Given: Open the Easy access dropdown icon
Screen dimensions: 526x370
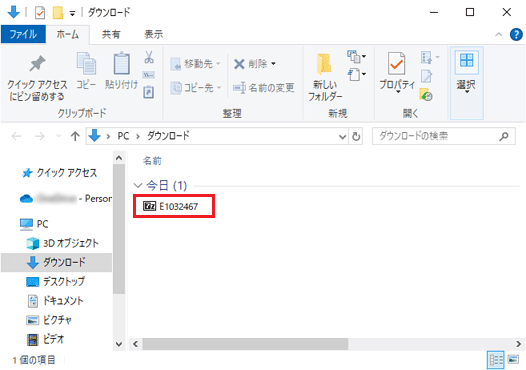Looking at the screenshot, I should [356, 74].
